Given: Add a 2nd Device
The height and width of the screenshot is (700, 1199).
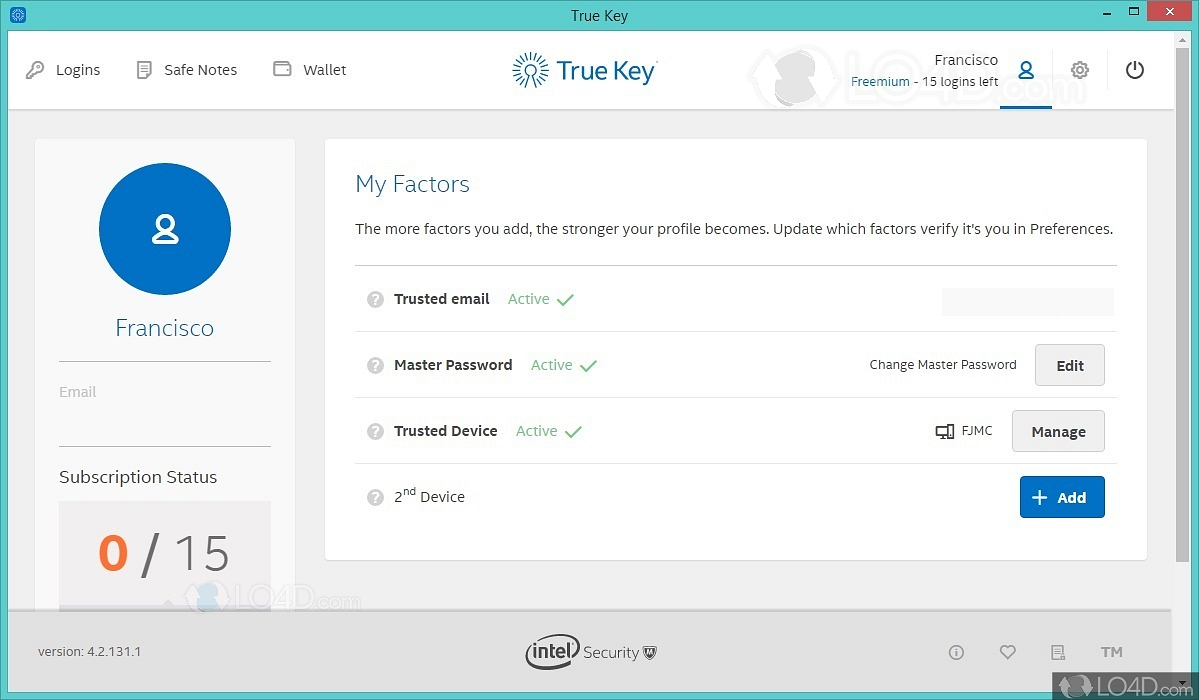Looking at the screenshot, I should point(1062,497).
